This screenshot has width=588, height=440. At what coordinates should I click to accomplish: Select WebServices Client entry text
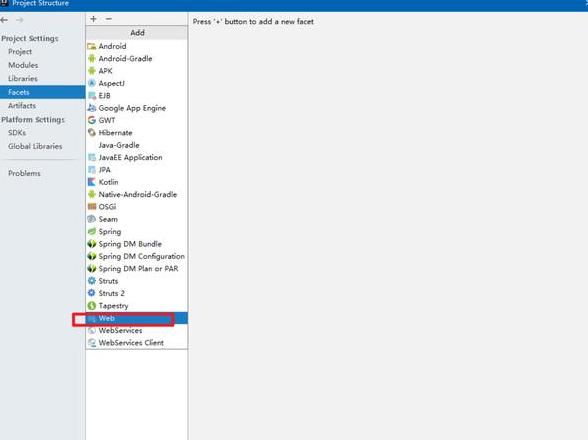click(x=131, y=343)
